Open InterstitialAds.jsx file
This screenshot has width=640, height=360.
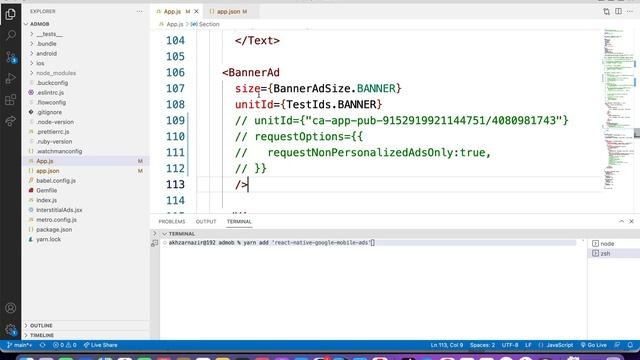point(59,210)
